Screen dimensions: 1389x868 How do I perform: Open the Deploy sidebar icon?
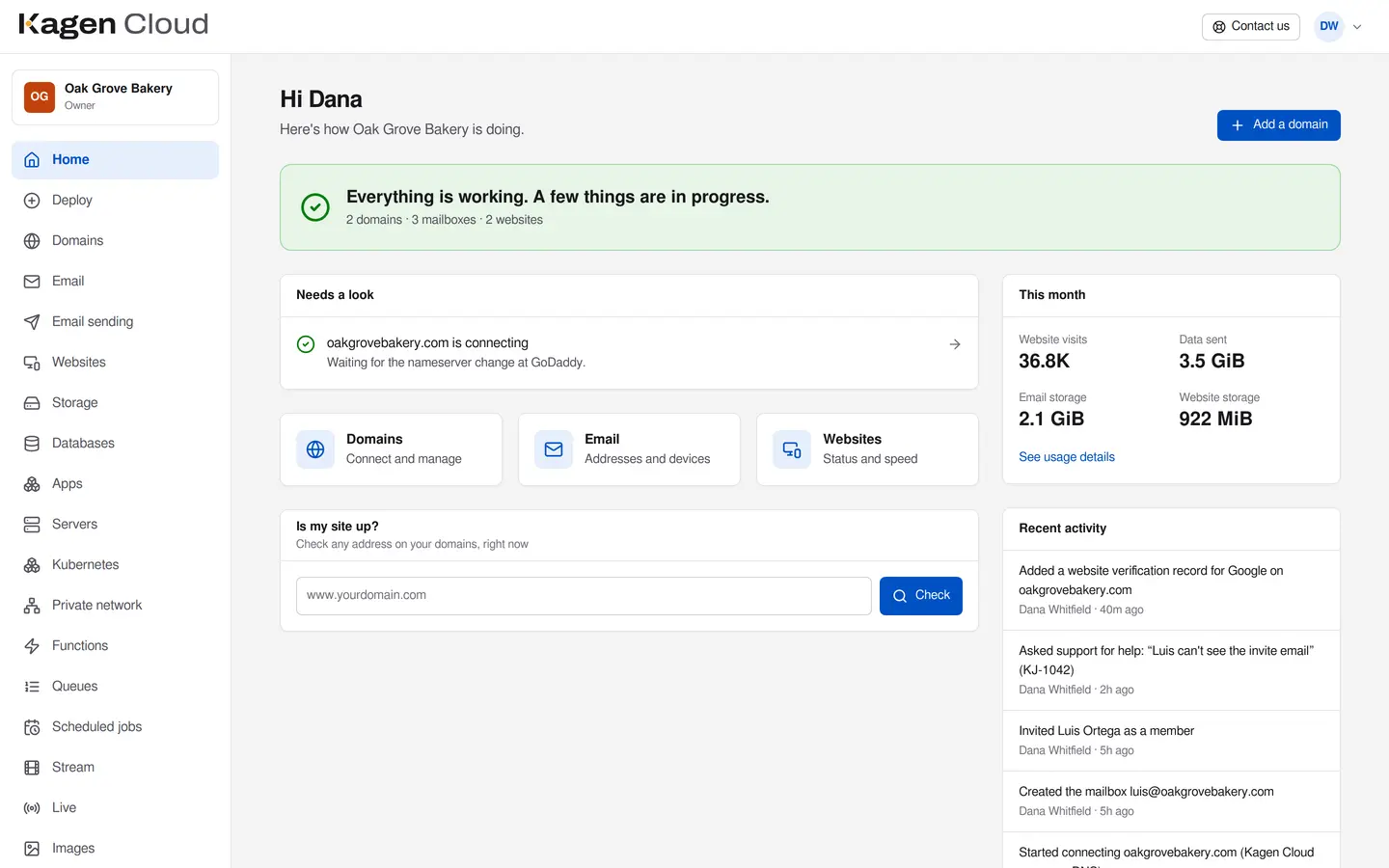(x=32, y=201)
